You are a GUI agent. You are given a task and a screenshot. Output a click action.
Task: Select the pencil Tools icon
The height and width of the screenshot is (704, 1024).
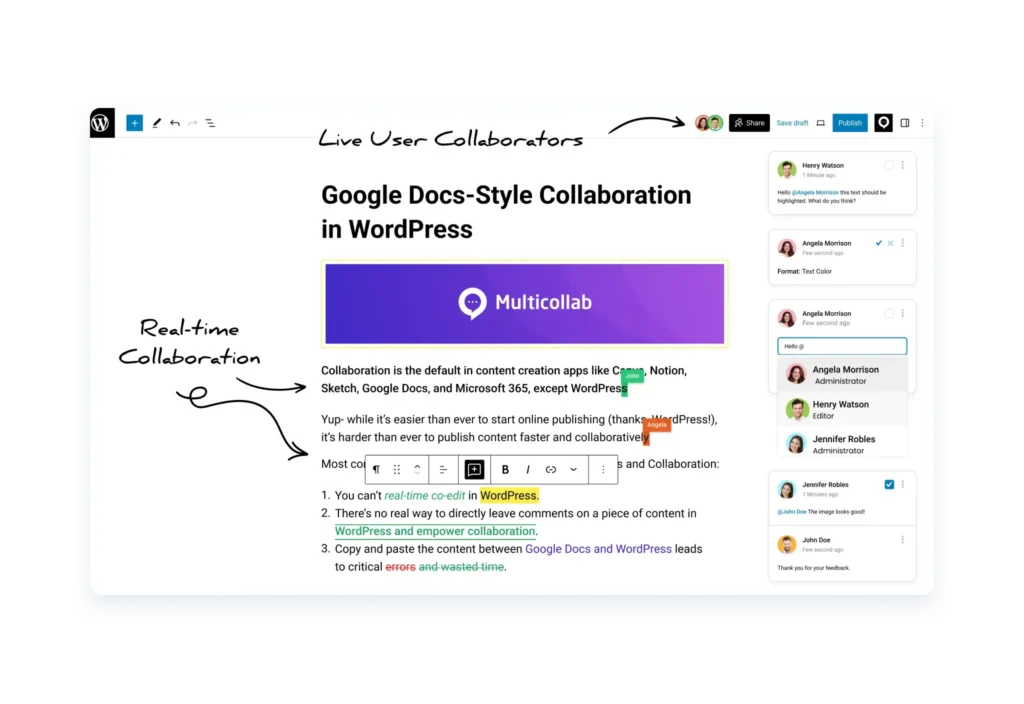pyautogui.click(x=156, y=123)
